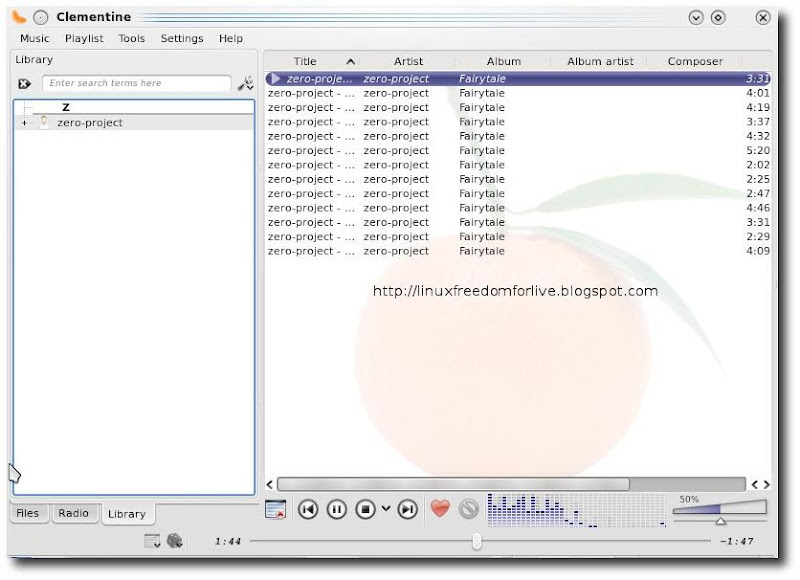Viewport: 800px width, 580px height.
Task: Open playlist options icon with arrow
Action: point(152,541)
